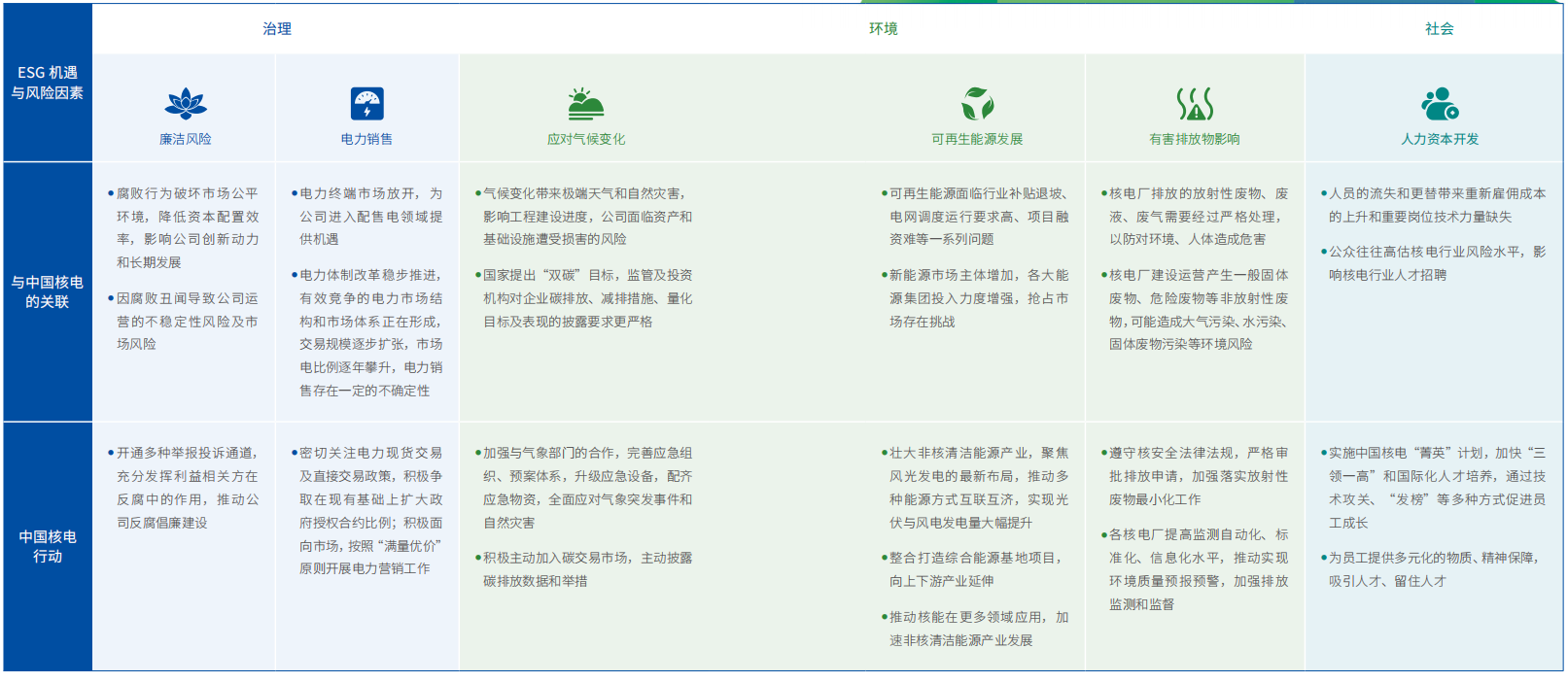The width and height of the screenshot is (1568, 683).
Task: Click the recycling leaf icon above 可再生能源发展
Action: click(977, 104)
